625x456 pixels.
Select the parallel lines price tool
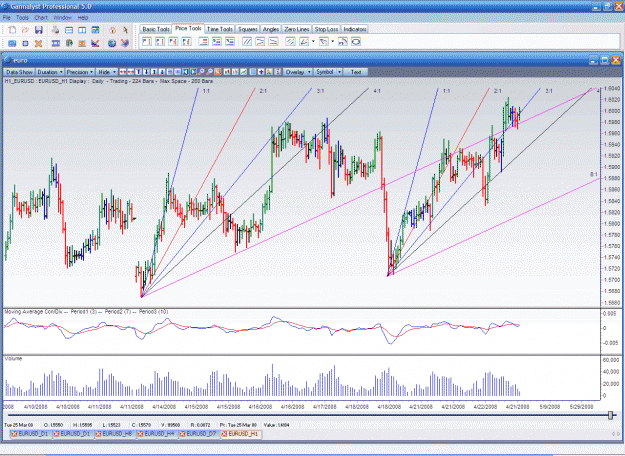point(247,41)
